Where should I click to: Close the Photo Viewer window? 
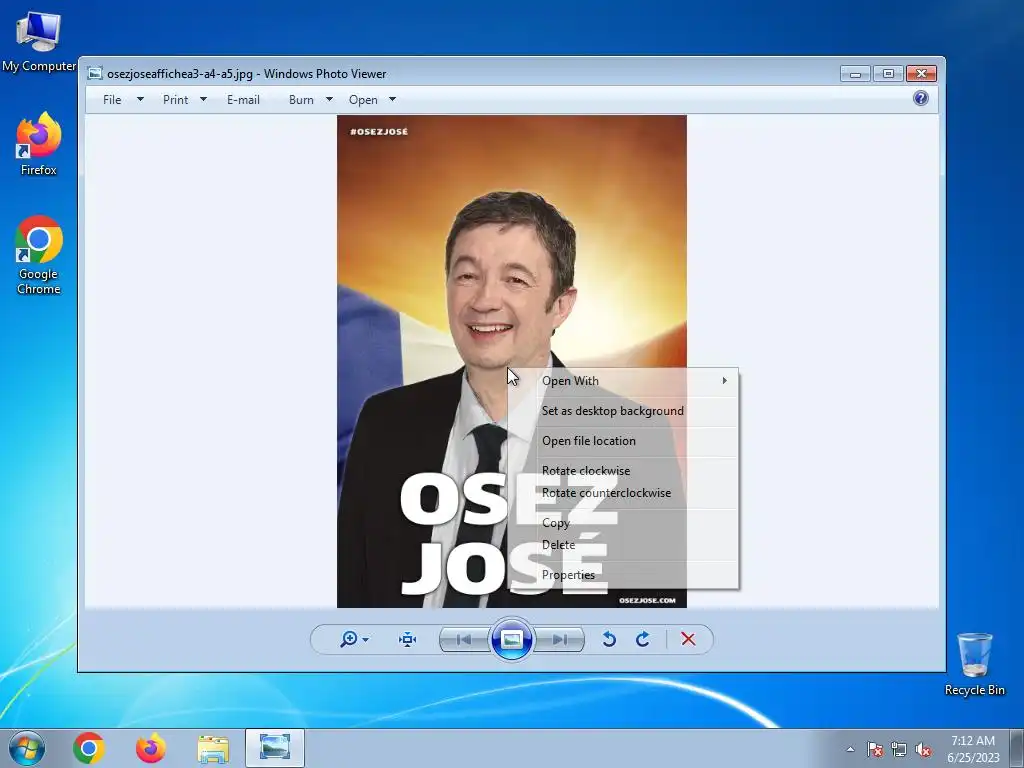(x=921, y=74)
